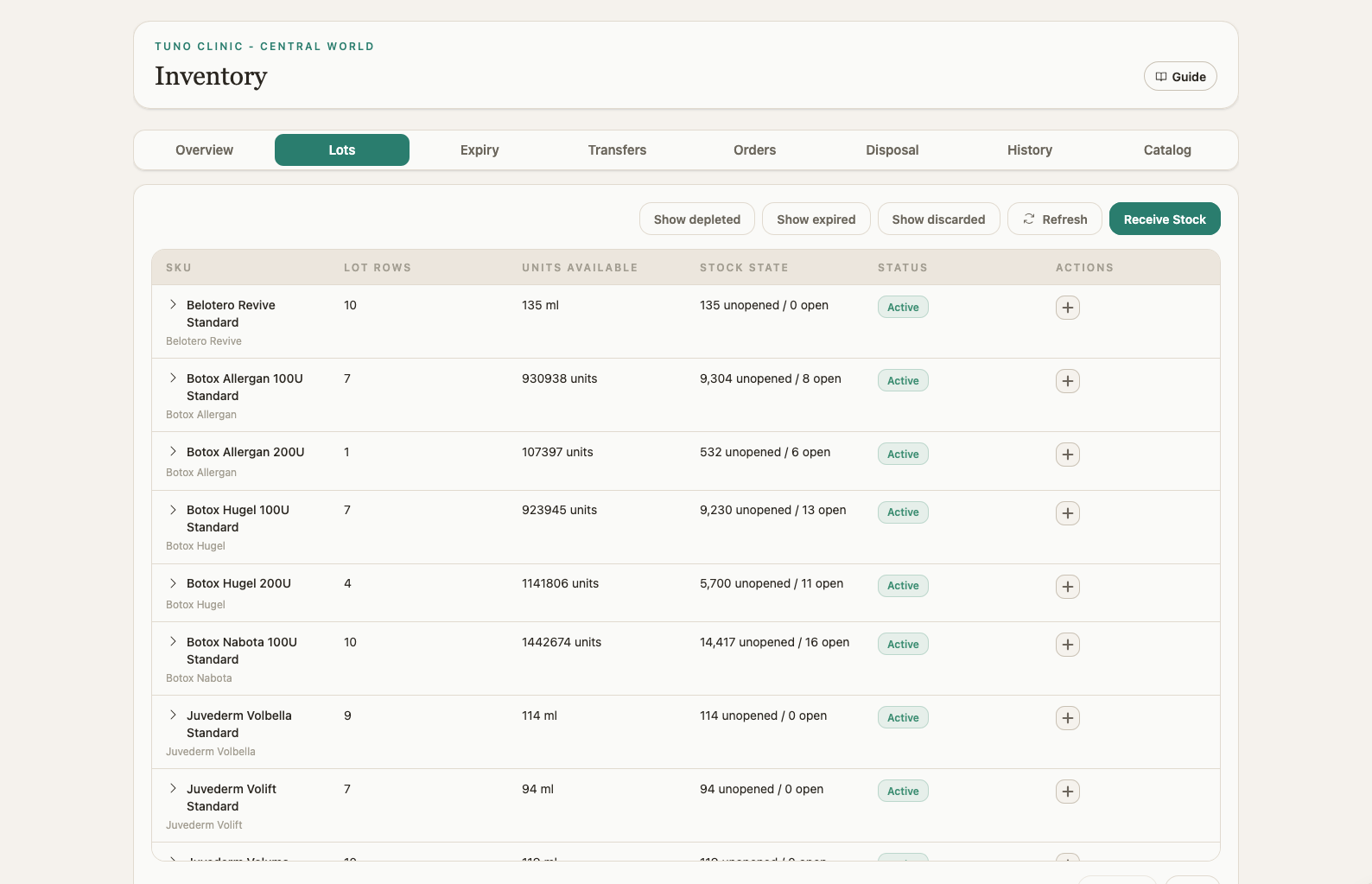Toggle Show depleted lots
Screen dimensions: 1372x884
[697, 219]
